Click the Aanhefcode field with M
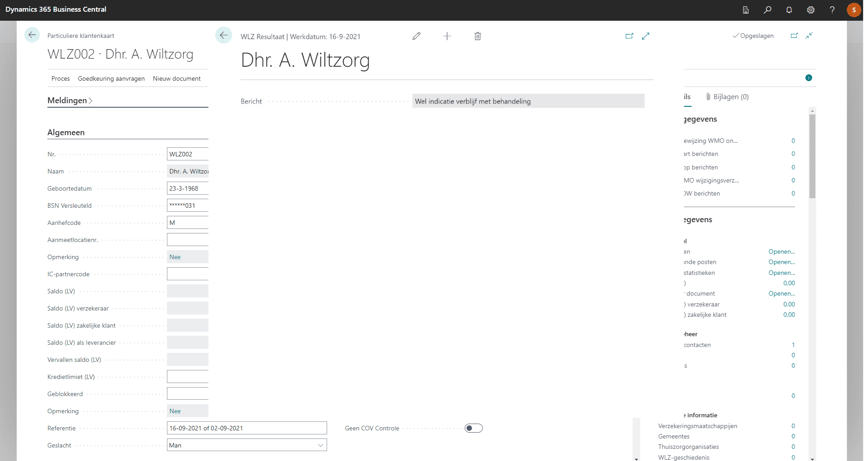 coord(187,223)
